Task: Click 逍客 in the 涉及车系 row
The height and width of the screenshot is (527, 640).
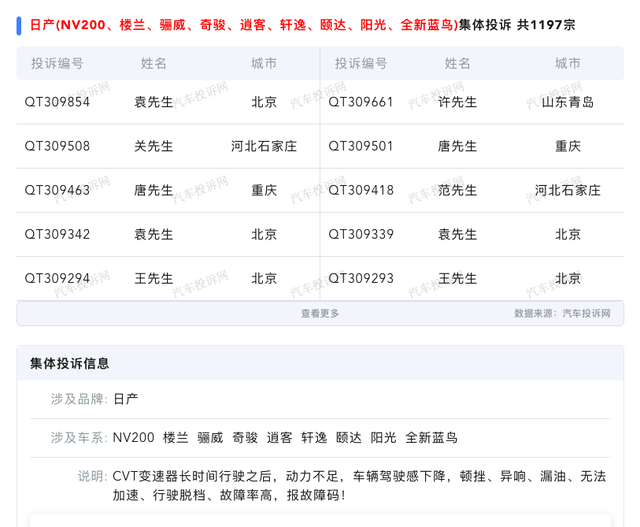Action: pos(280,438)
